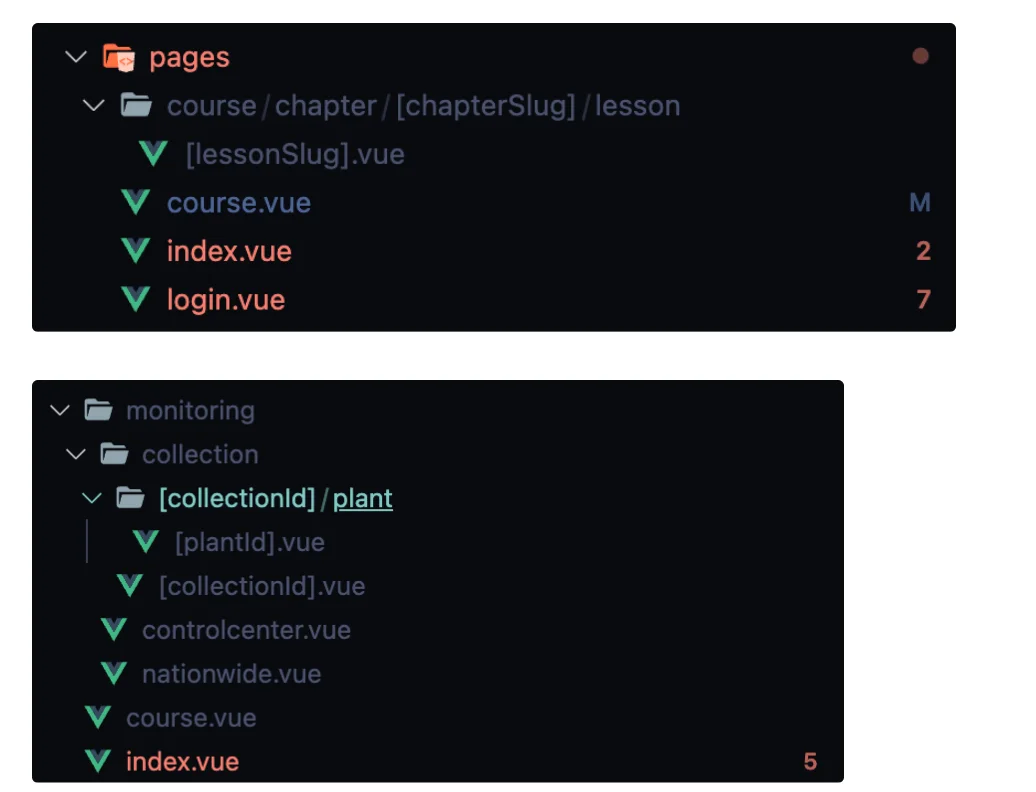Image resolution: width=1036 pixels, height=792 pixels.
Task: Click the orange pages folder icon
Action: click(x=119, y=58)
